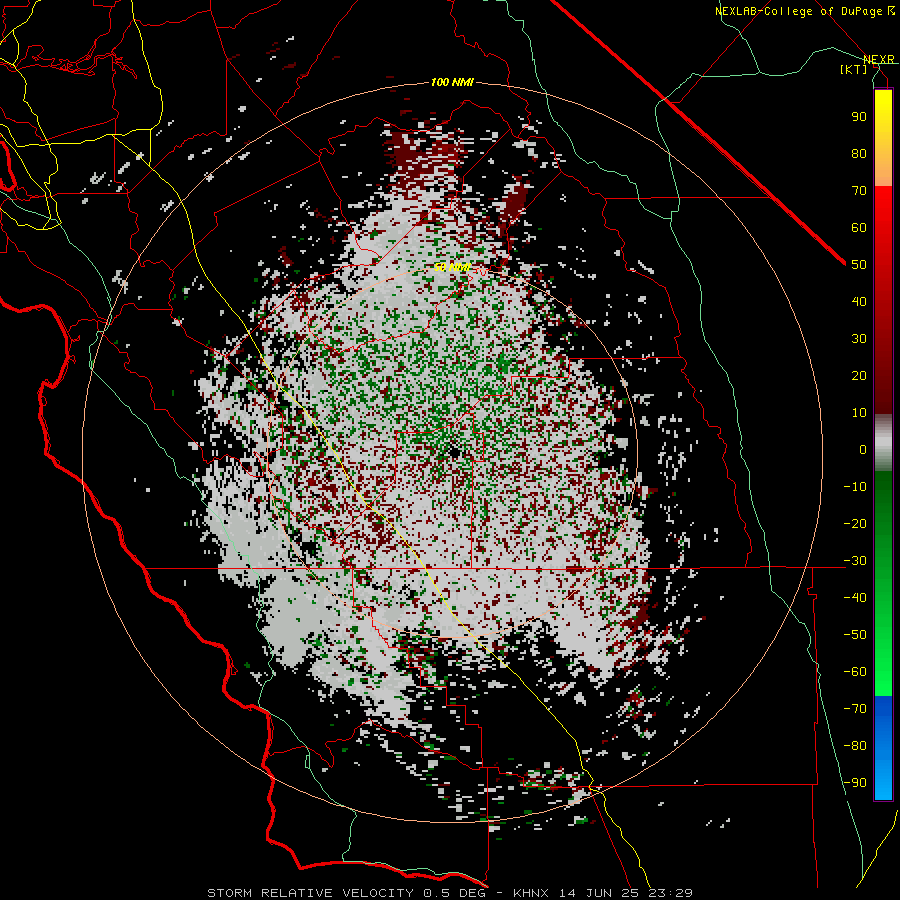Click the 60 value on the velocity scale
The image size is (900, 900).
coord(859,227)
